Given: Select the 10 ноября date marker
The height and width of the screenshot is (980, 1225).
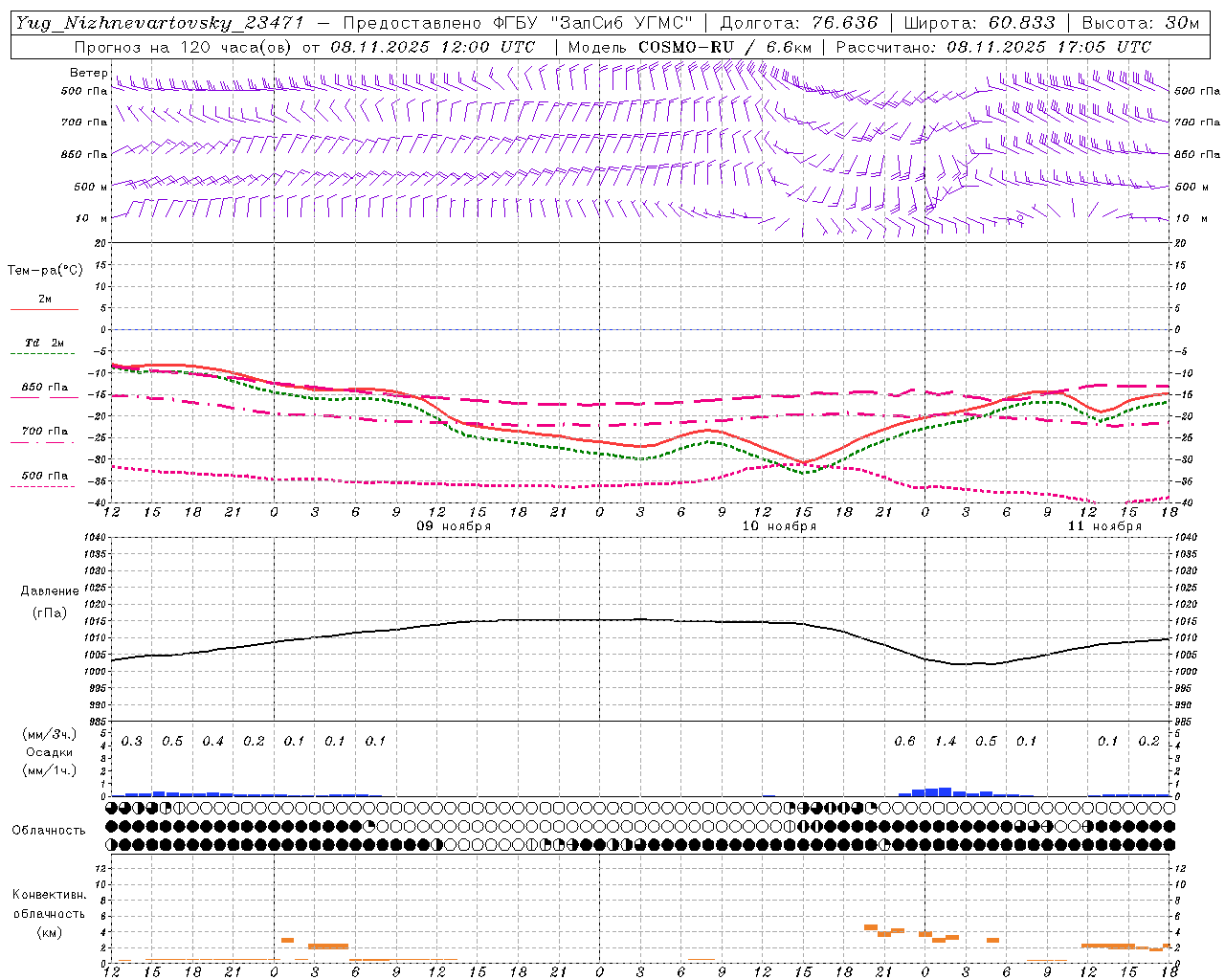Looking at the screenshot, I should click(779, 526).
